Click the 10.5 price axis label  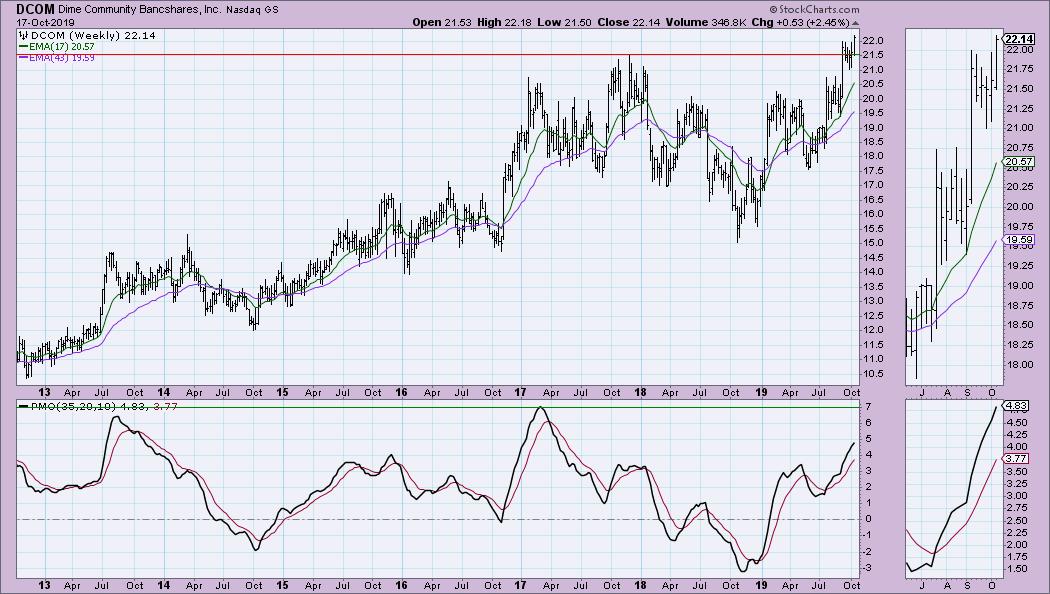(x=874, y=373)
